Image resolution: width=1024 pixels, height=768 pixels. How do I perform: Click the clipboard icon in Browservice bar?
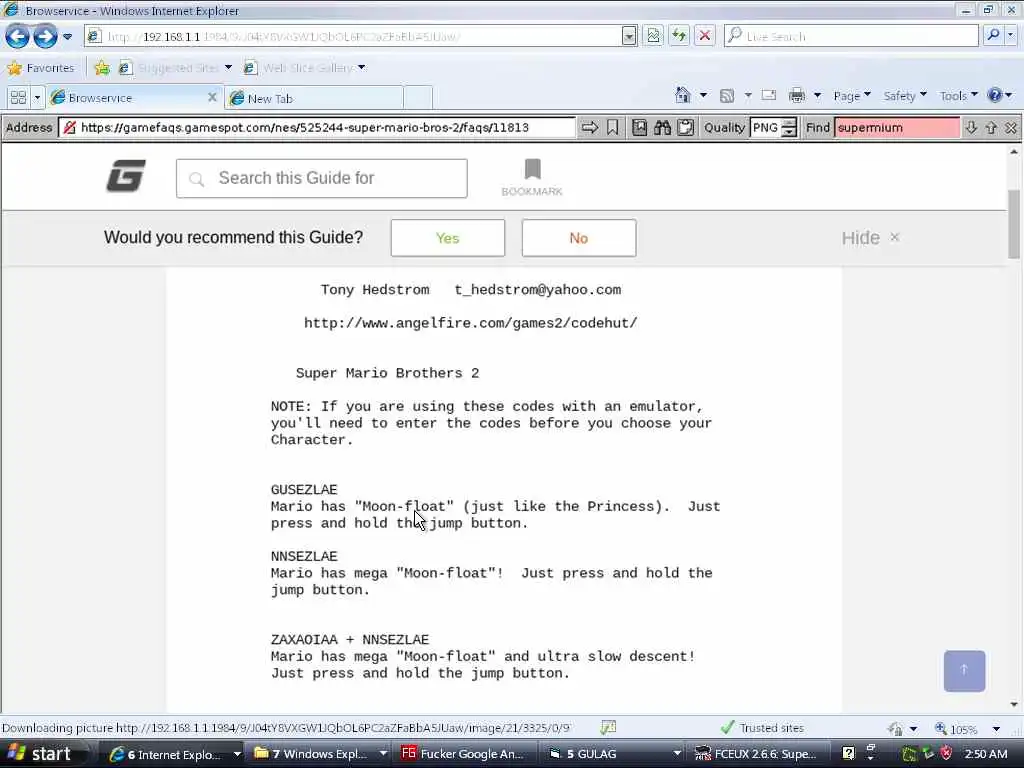click(685, 127)
